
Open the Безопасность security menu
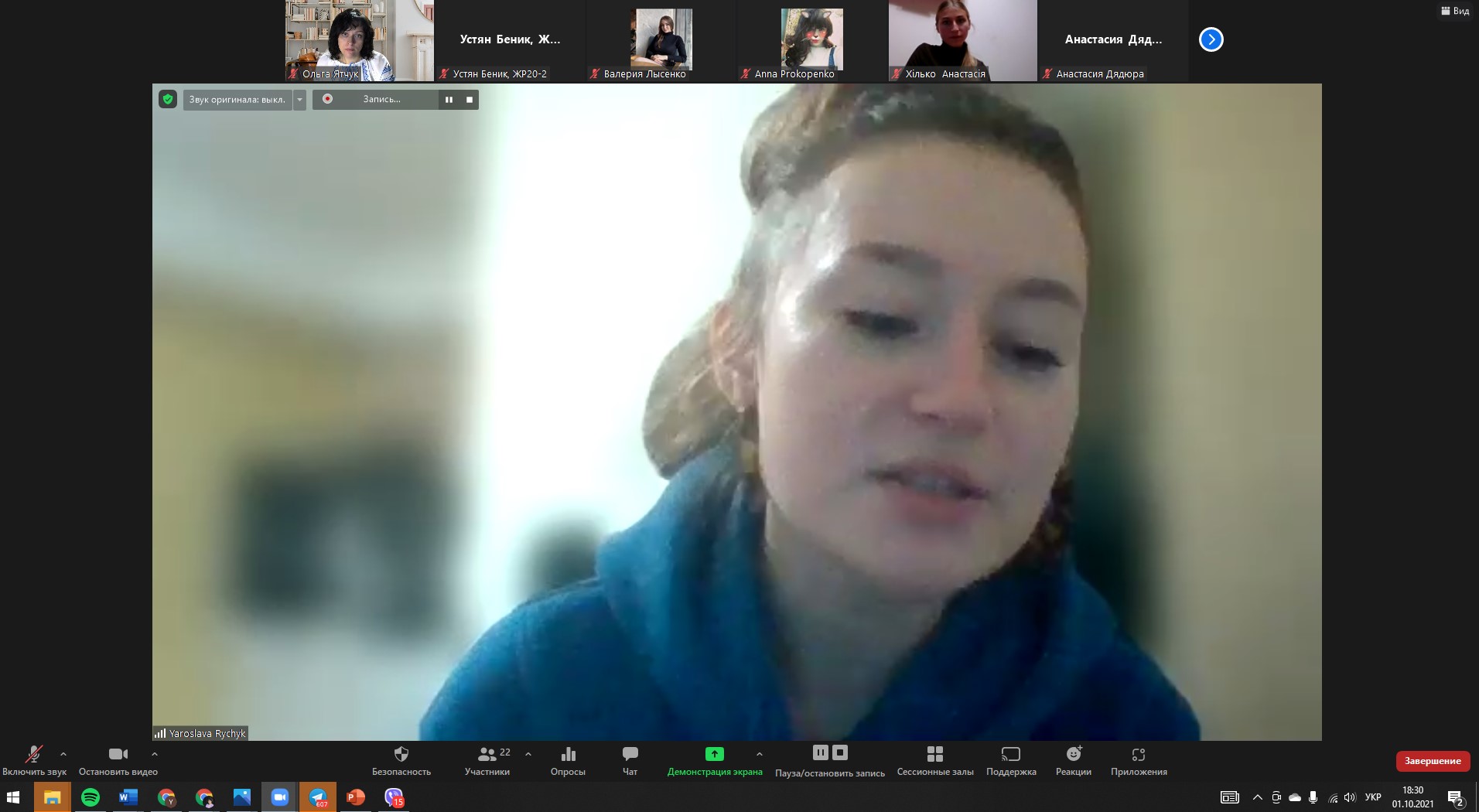click(401, 761)
